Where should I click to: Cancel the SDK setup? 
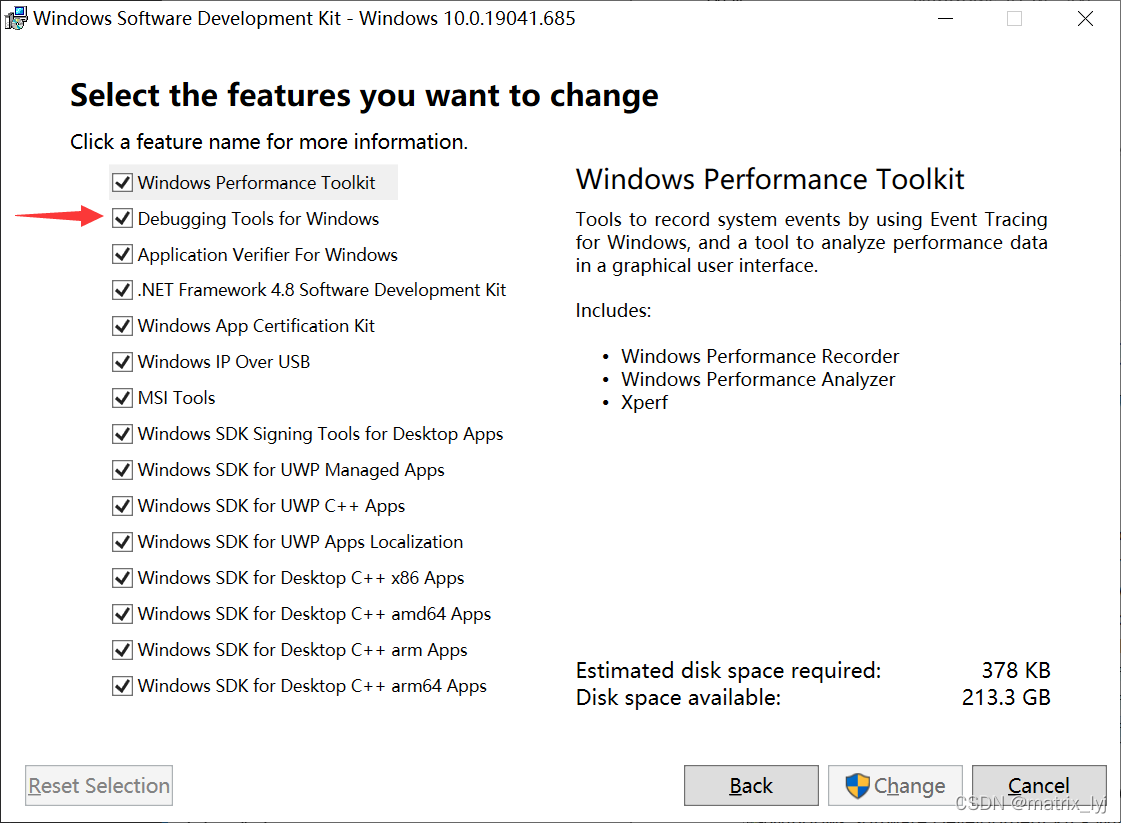tap(1039, 785)
